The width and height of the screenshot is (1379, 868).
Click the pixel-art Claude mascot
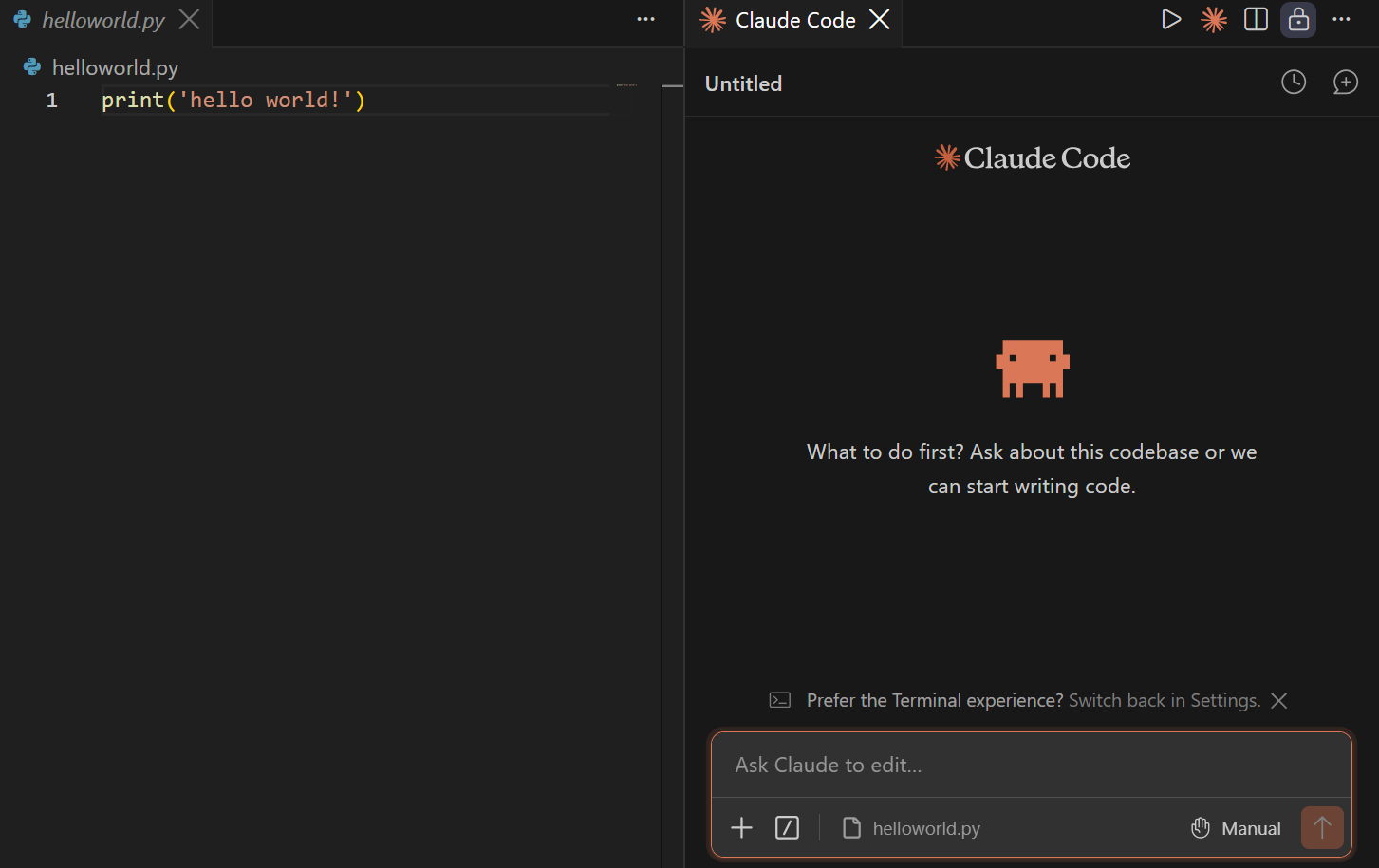click(x=1032, y=368)
